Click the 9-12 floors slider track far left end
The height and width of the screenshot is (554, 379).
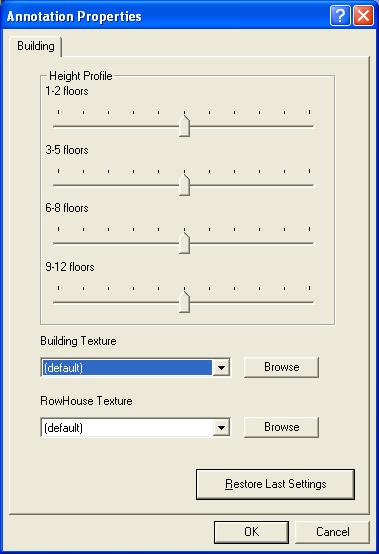click(56, 302)
